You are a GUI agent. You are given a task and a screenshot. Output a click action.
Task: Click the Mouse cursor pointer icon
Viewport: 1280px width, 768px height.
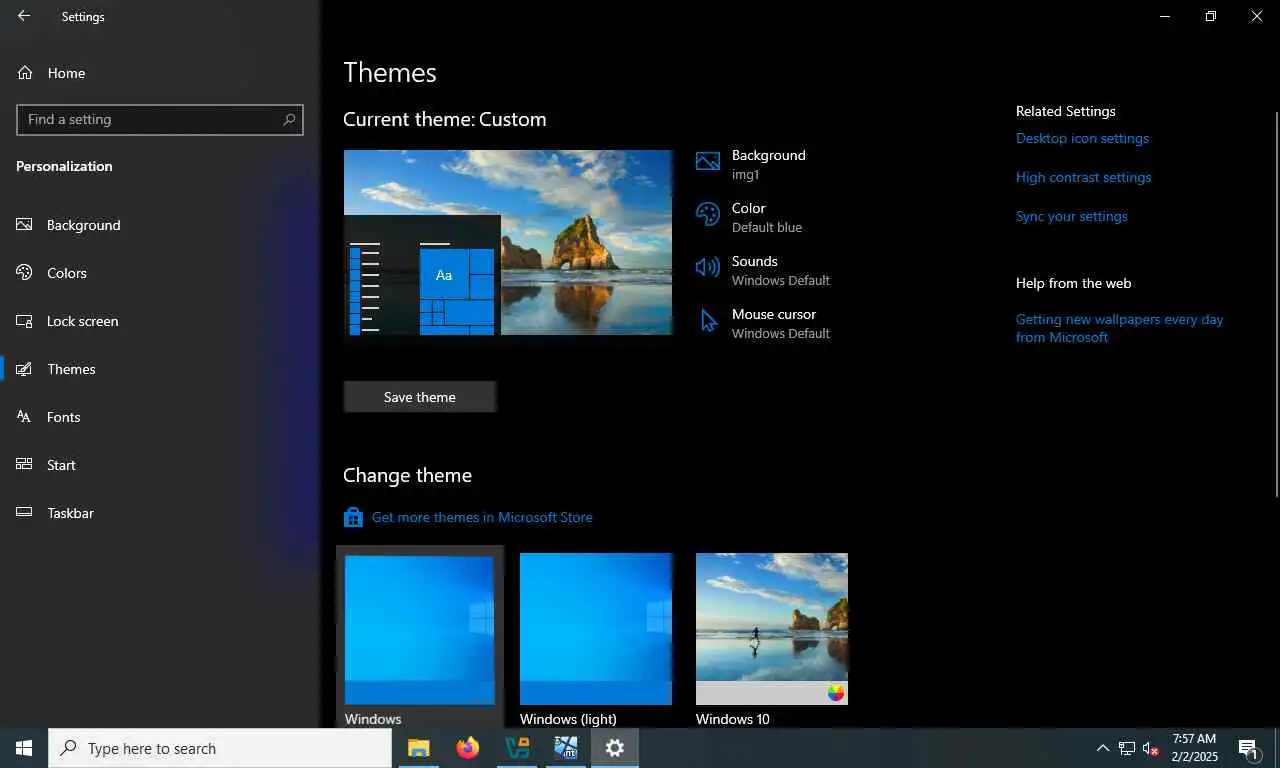[709, 320]
